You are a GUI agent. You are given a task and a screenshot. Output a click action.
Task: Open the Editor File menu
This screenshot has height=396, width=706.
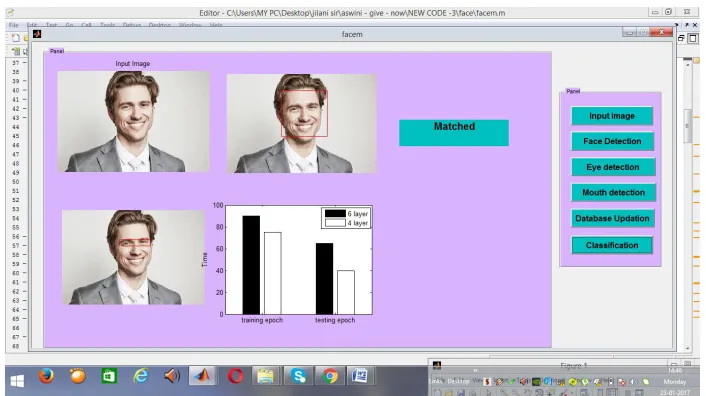[14, 25]
